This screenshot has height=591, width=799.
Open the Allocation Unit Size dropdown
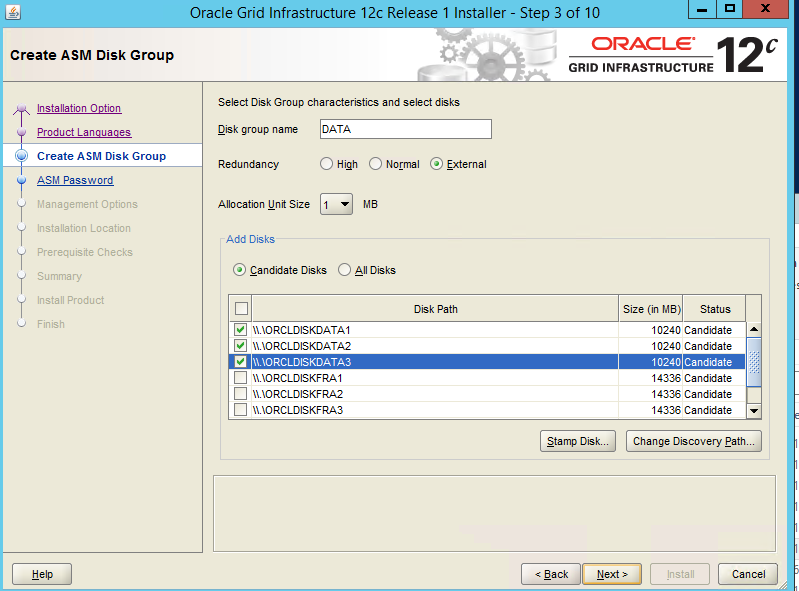coord(336,204)
